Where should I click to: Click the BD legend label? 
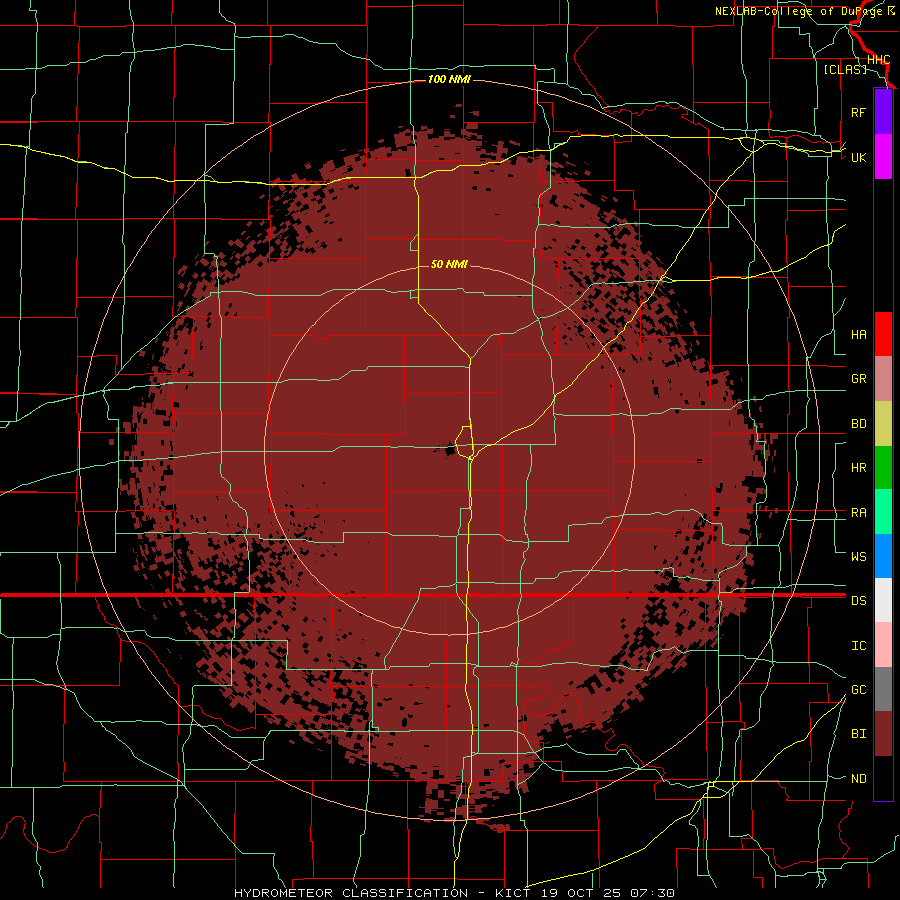coord(858,424)
